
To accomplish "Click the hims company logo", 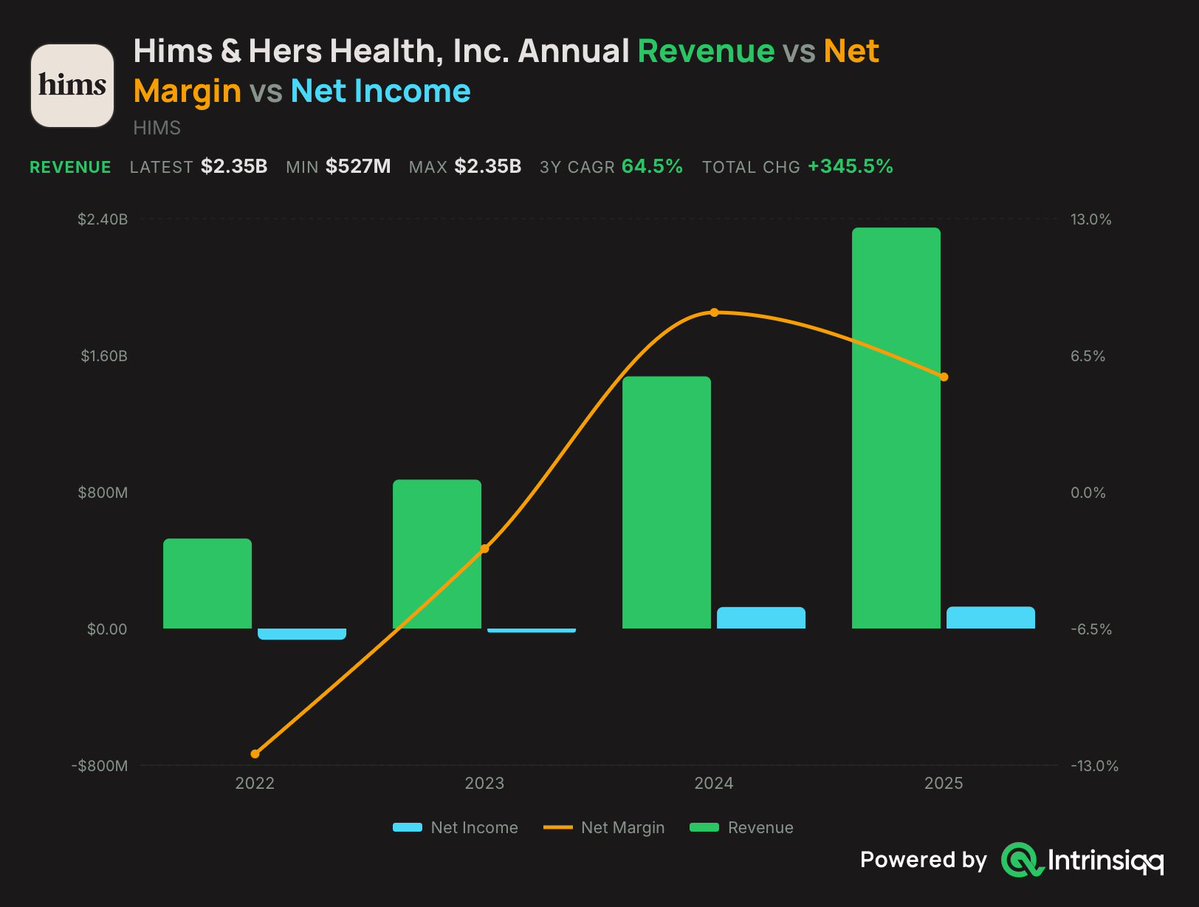I will pos(72,85).
